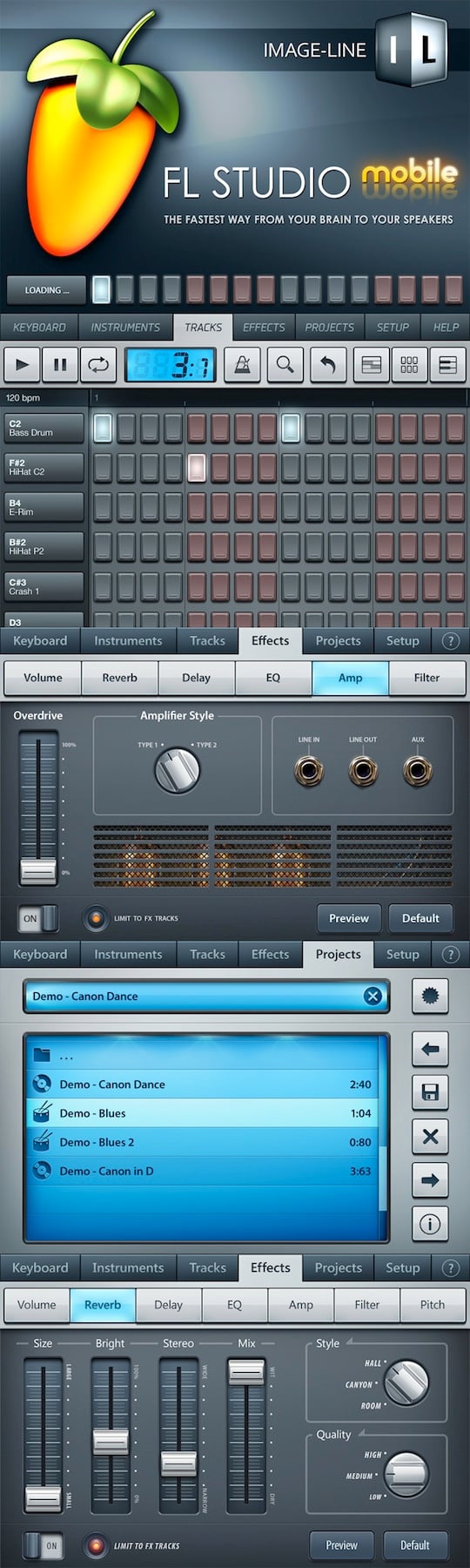
Task: Select the EQ tab on the Reverb screen
Action: [234, 1305]
